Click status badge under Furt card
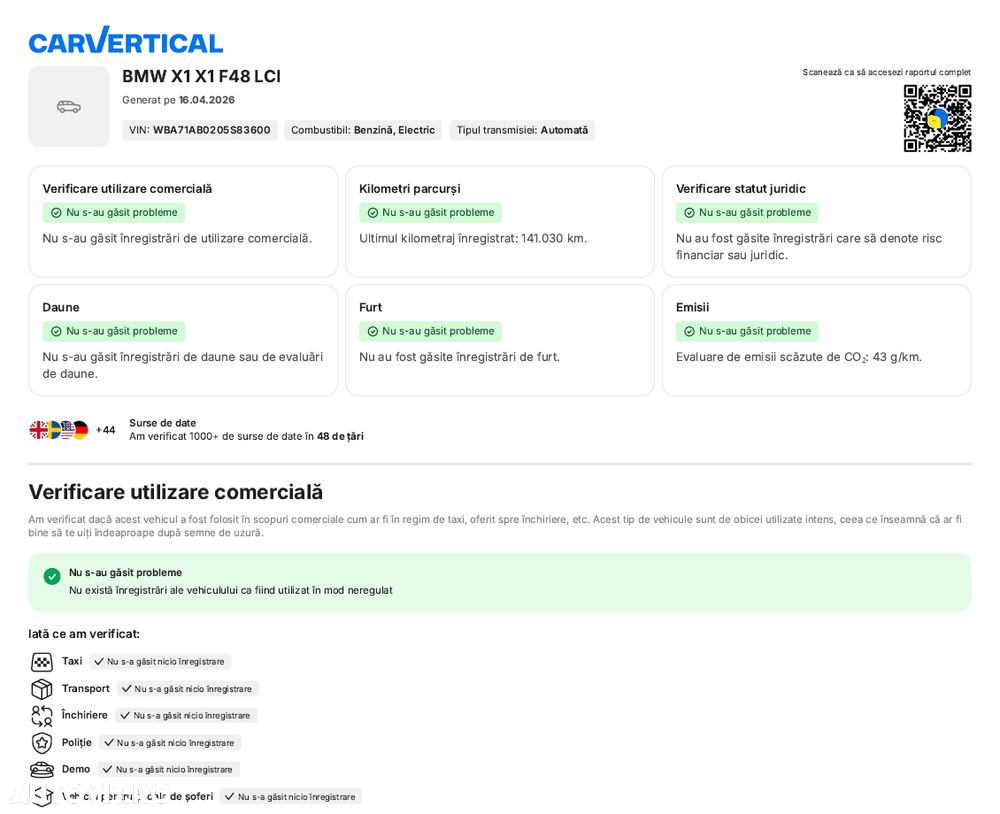The height and width of the screenshot is (814, 1000). 430,331
